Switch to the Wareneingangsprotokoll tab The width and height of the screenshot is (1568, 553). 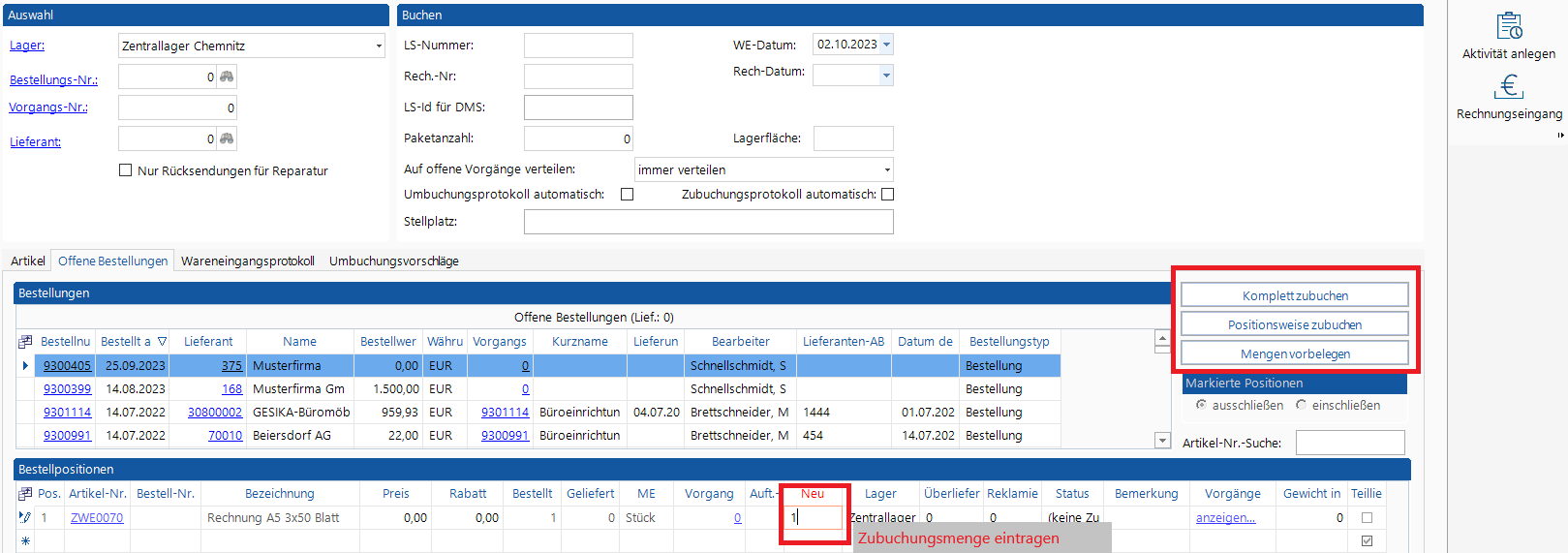point(247,261)
